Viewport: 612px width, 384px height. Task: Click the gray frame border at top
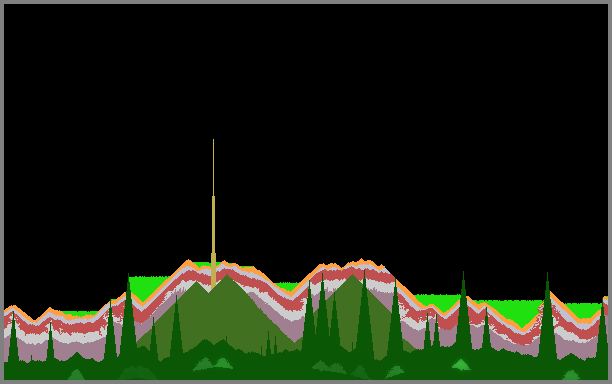coord(306,2)
